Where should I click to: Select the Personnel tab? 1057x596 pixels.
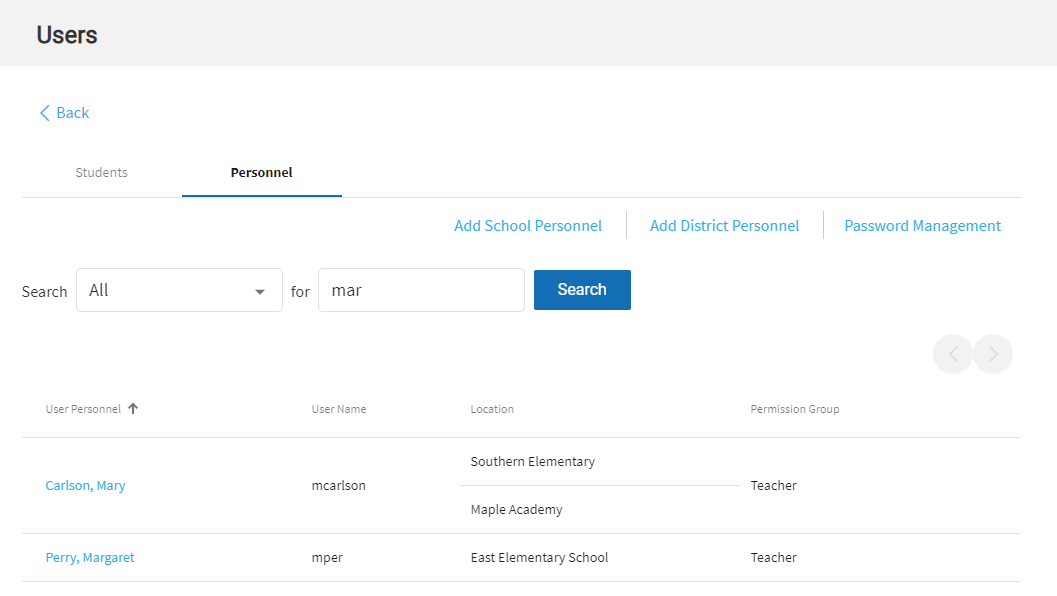pos(261,172)
